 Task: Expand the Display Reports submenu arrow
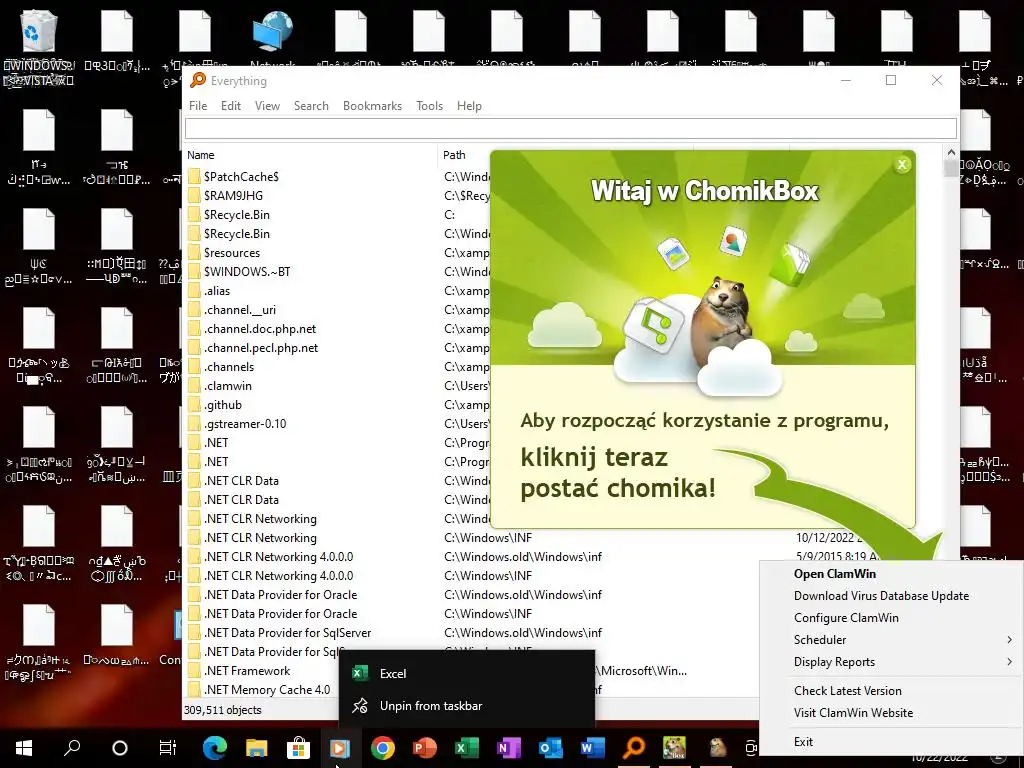[1010, 662]
